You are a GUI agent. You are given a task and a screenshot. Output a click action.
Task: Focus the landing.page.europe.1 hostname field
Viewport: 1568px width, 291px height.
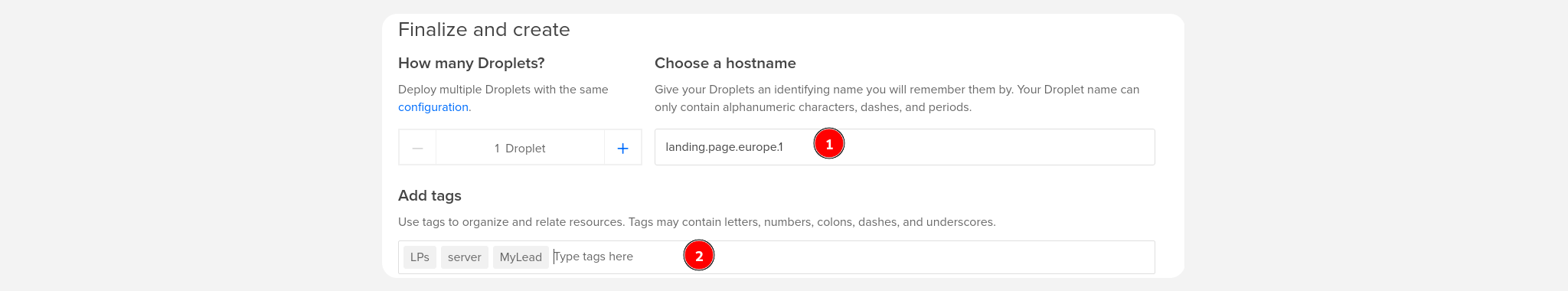coord(904,147)
